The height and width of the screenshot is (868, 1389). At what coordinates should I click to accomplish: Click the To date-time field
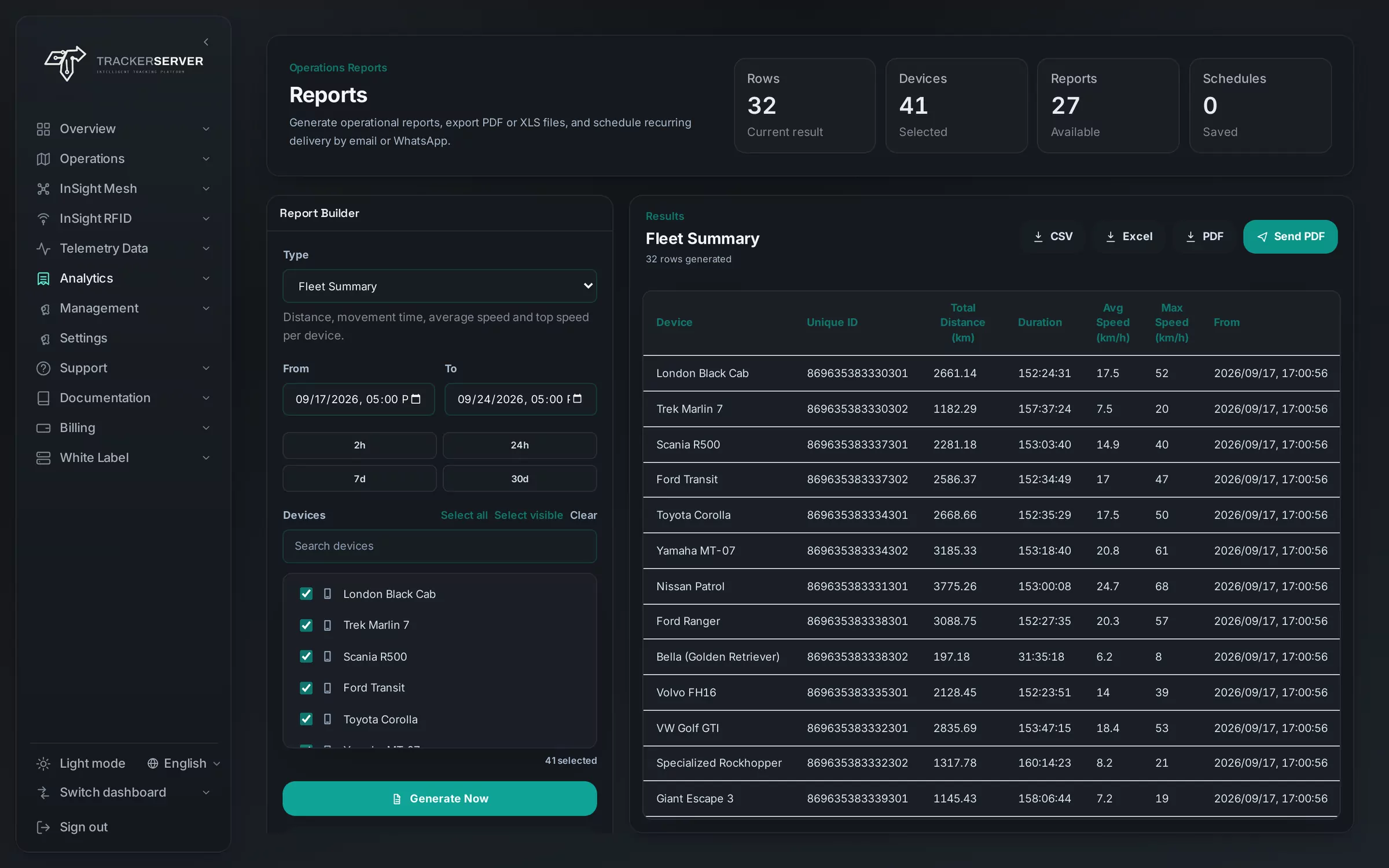coord(520,399)
